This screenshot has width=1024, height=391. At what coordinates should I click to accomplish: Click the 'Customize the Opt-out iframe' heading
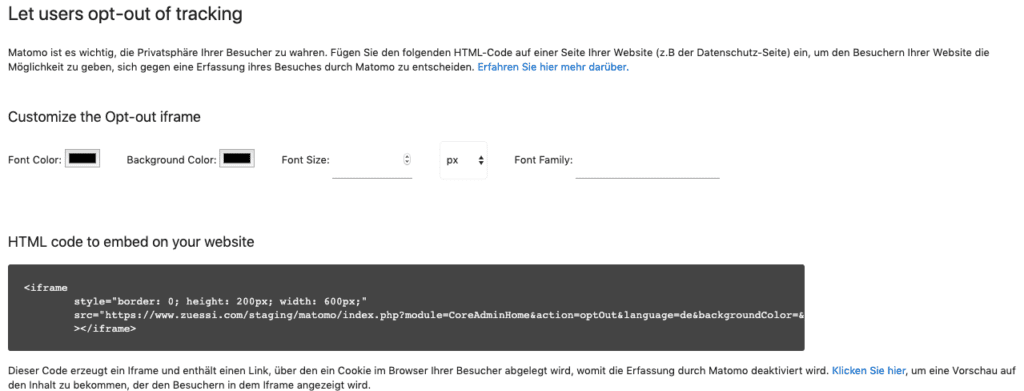point(104,117)
